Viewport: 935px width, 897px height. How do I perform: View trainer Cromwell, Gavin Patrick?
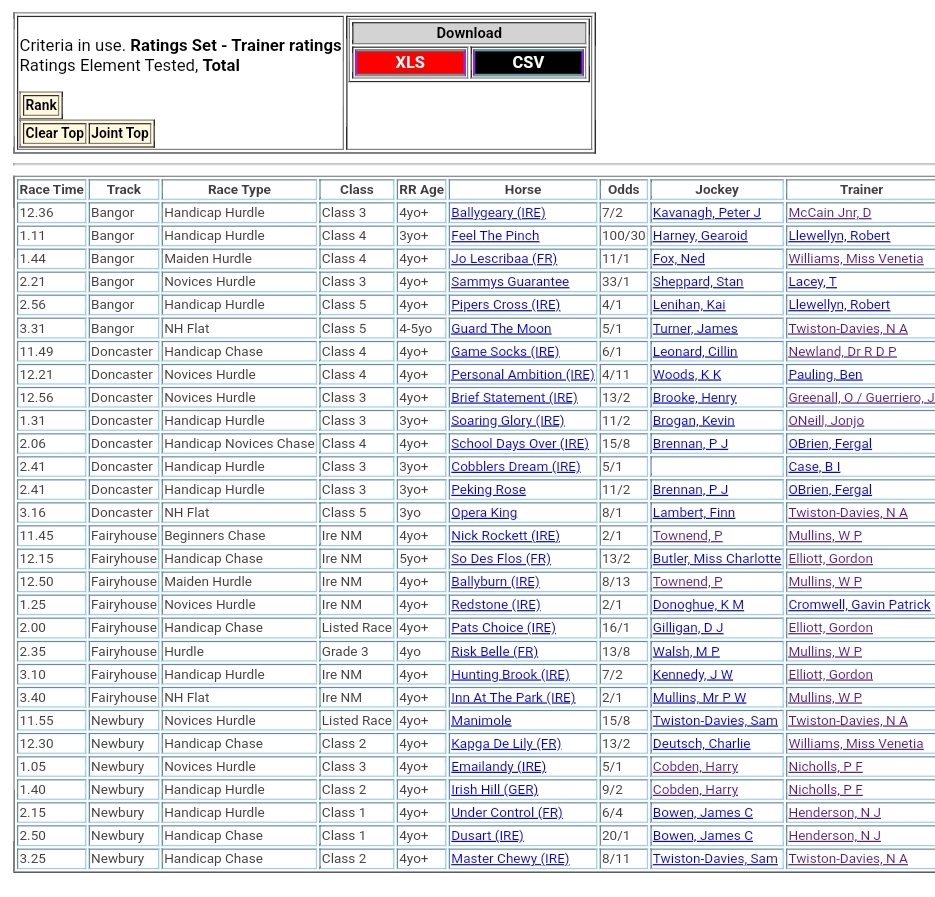click(x=859, y=605)
